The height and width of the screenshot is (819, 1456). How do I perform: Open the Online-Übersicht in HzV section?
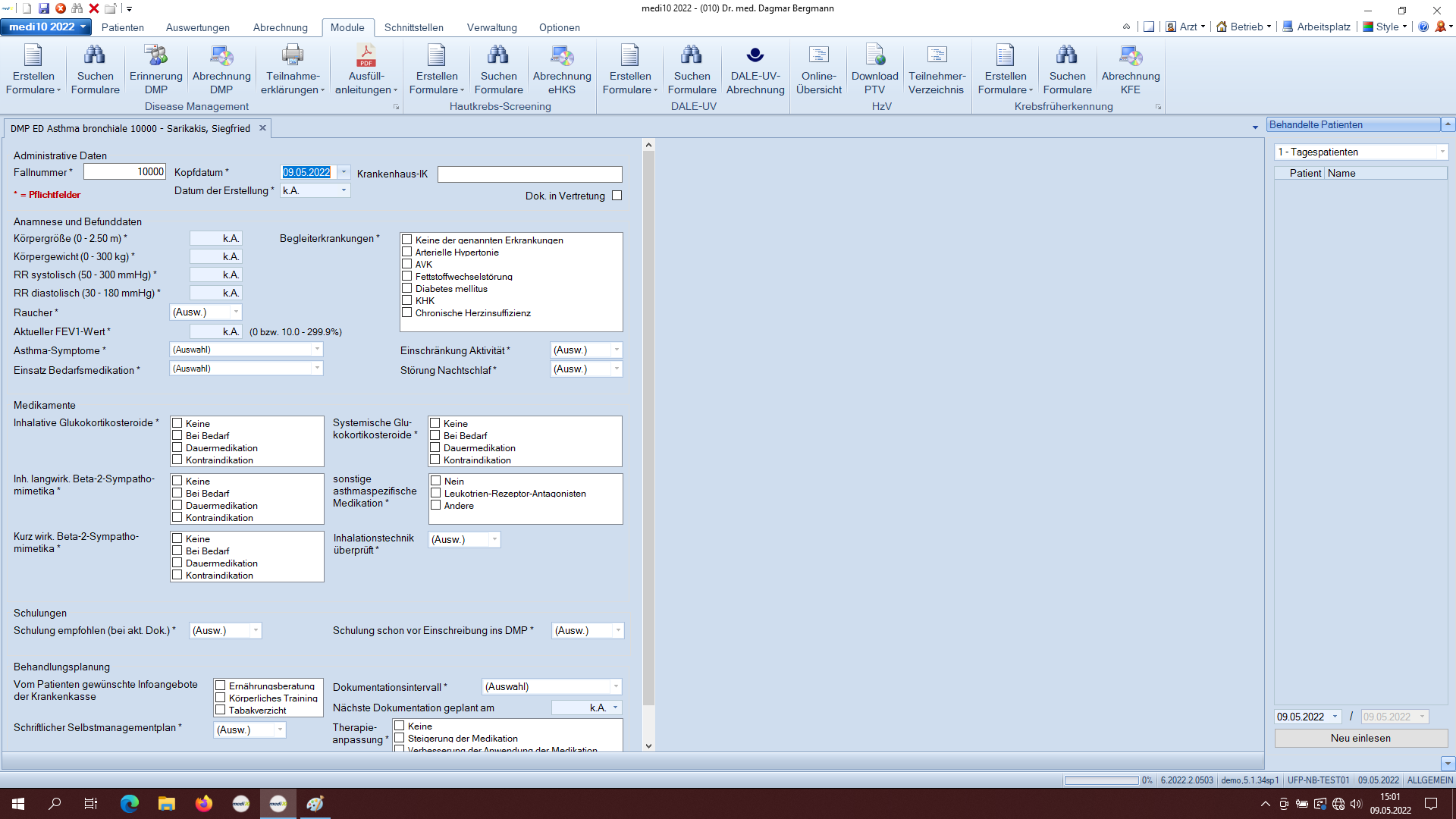tap(819, 68)
